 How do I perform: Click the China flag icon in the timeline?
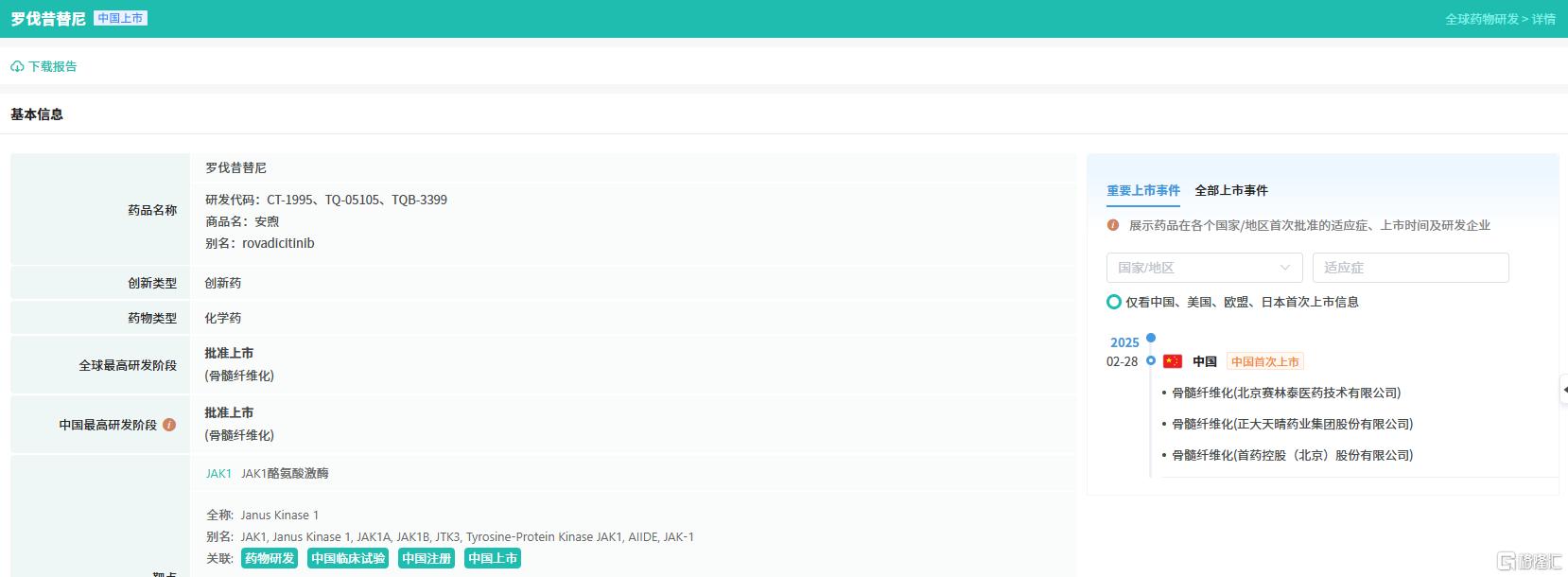tap(1173, 361)
